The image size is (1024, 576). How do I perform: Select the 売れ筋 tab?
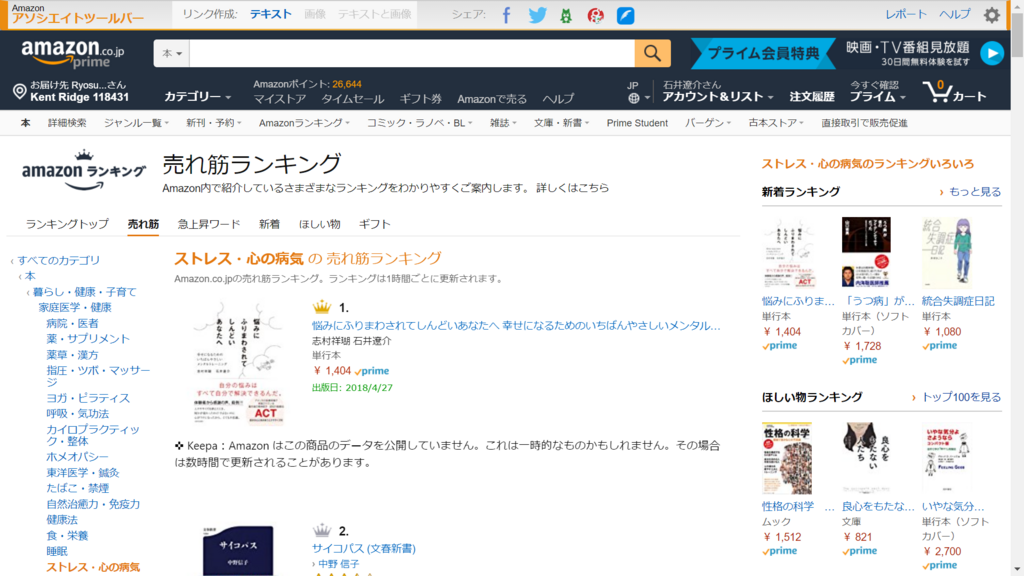click(x=143, y=224)
